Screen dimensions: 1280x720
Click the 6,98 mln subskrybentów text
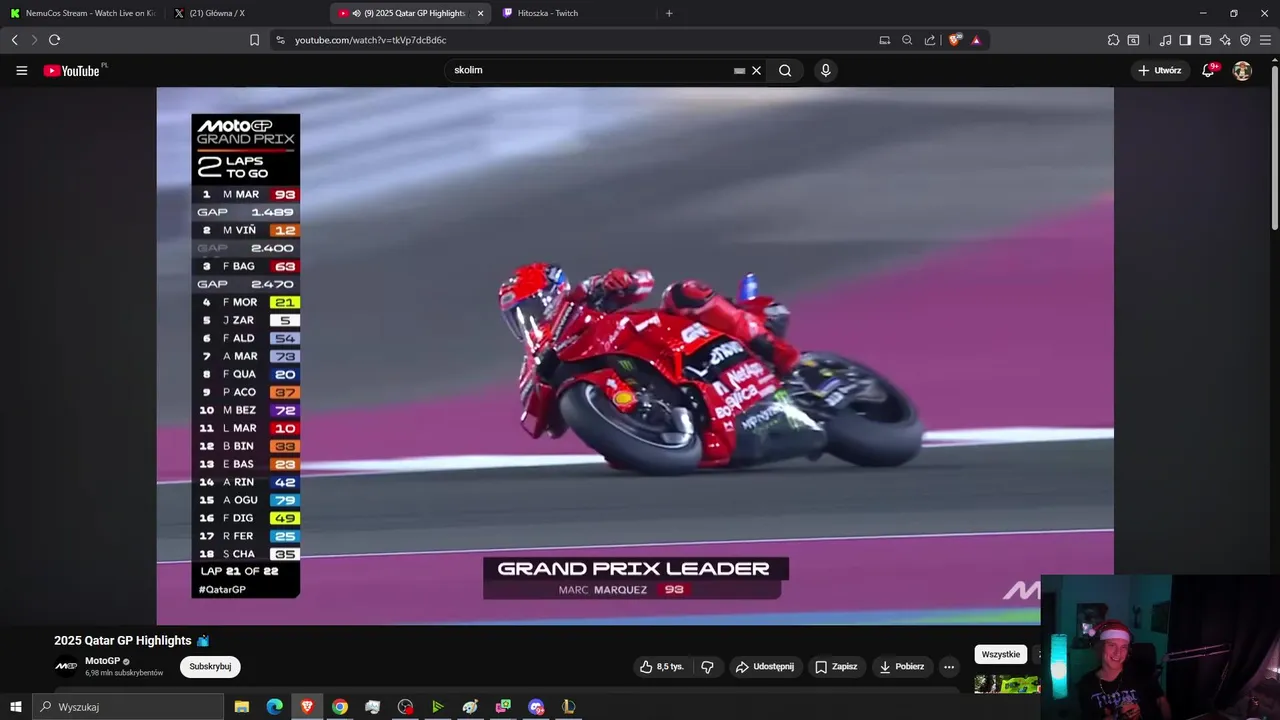click(124, 673)
